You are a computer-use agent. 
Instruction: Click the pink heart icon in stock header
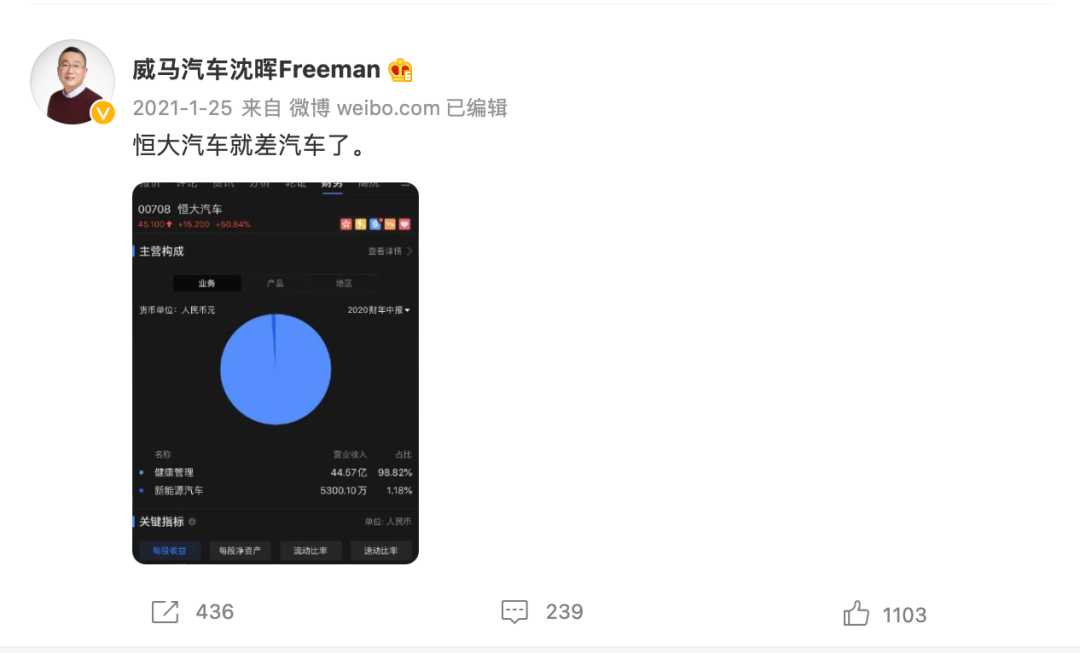[x=404, y=224]
